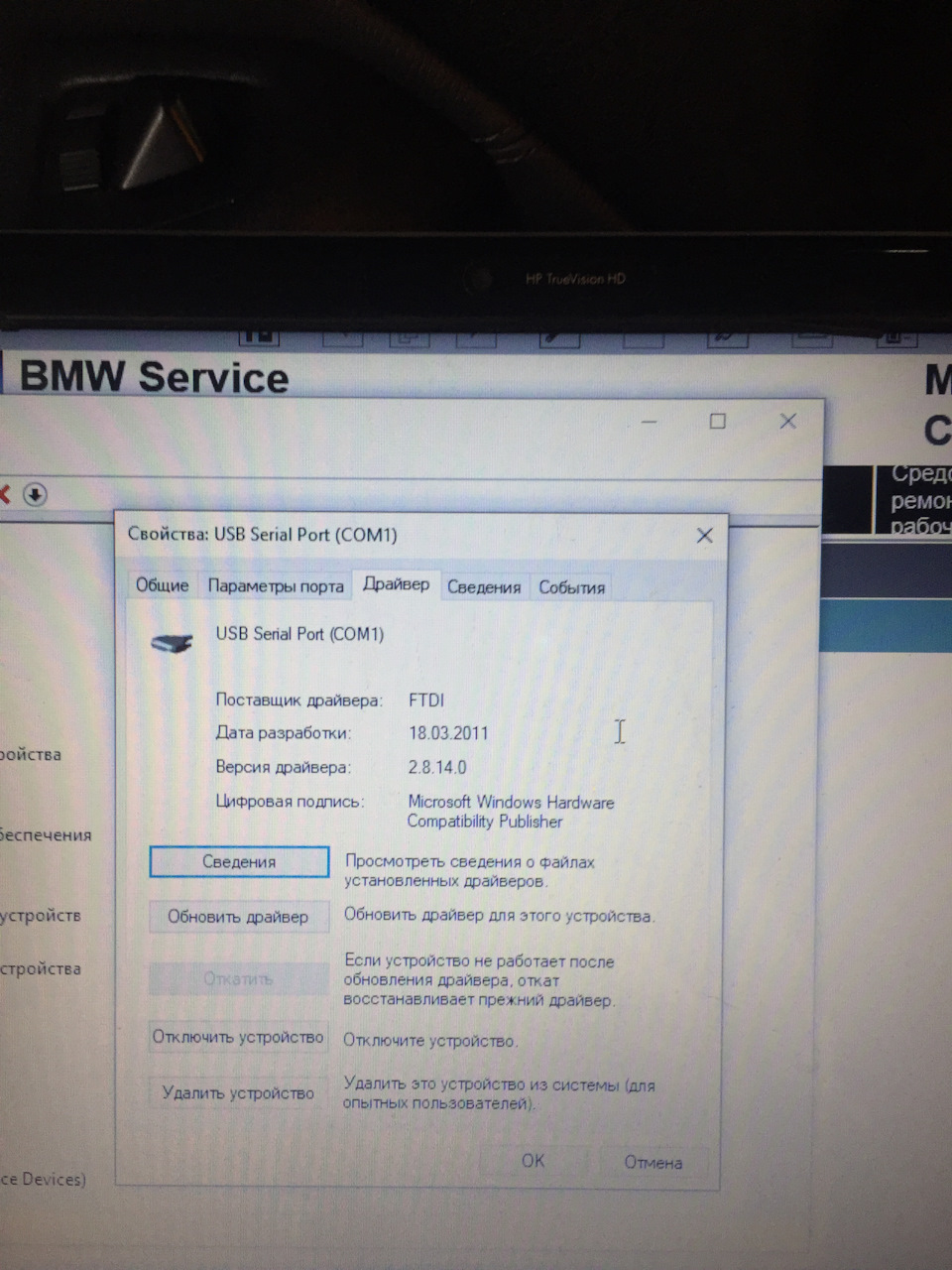Click the Дата разработки label
The image size is (952, 1270).
[284, 733]
